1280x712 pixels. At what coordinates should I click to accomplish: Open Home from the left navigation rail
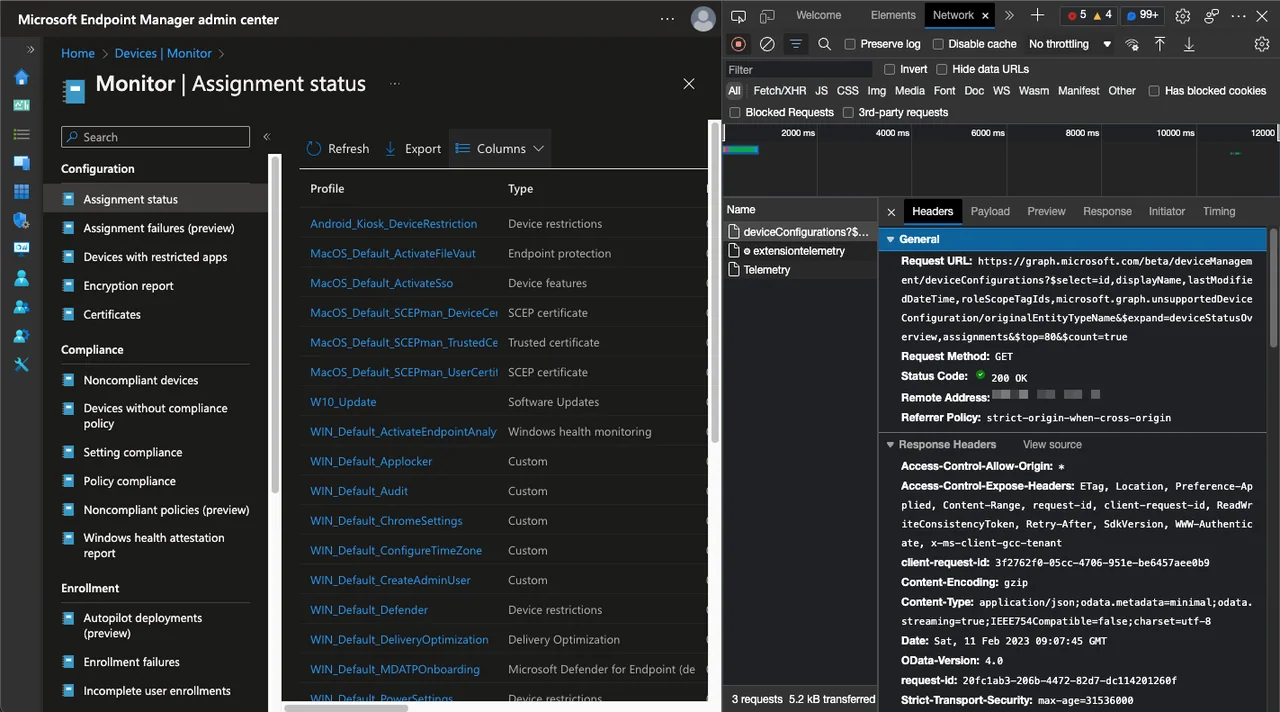[x=21, y=78]
